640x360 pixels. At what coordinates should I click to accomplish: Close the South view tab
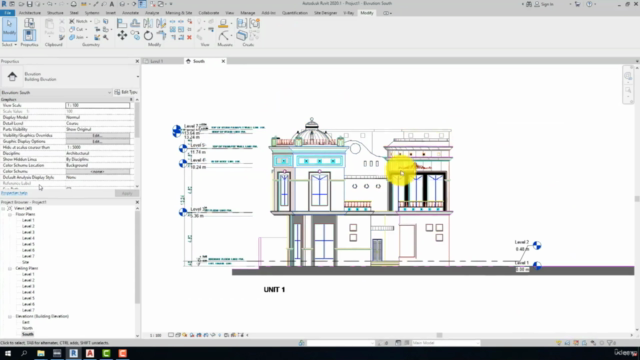point(223,61)
